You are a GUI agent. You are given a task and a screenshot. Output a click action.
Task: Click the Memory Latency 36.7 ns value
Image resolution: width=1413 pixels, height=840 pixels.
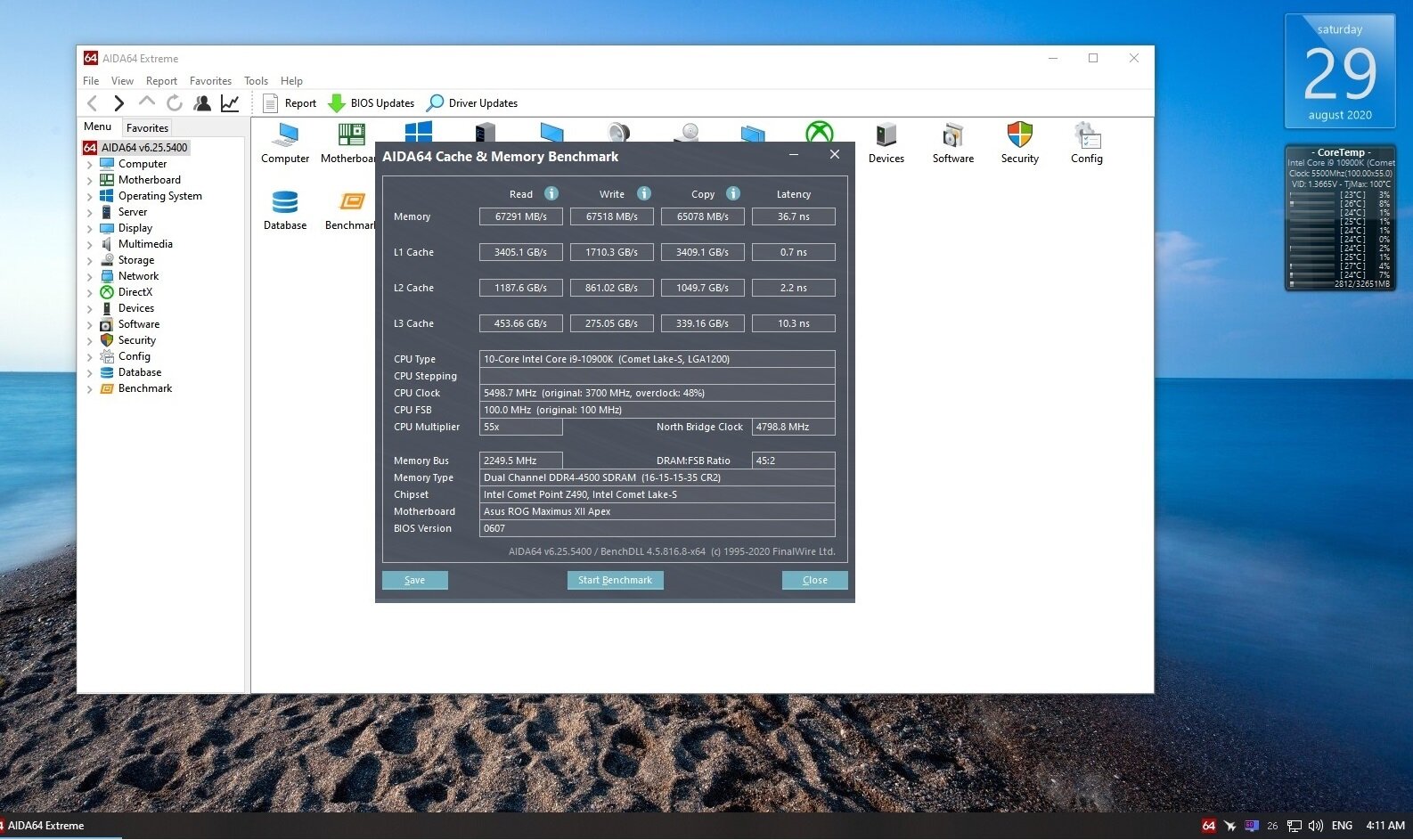pyautogui.click(x=794, y=216)
